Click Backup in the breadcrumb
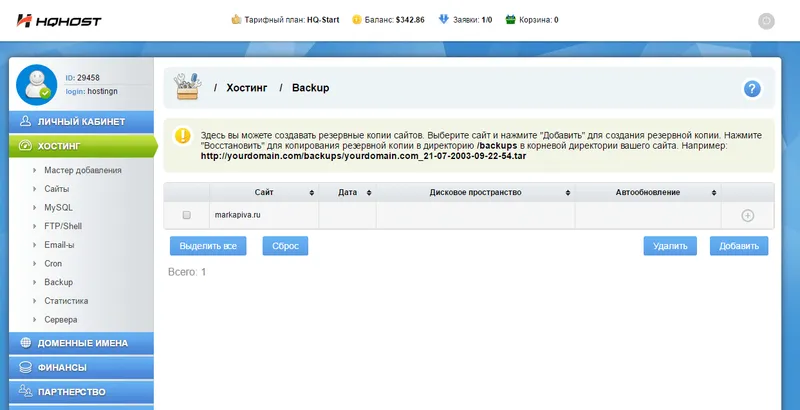 coord(310,88)
